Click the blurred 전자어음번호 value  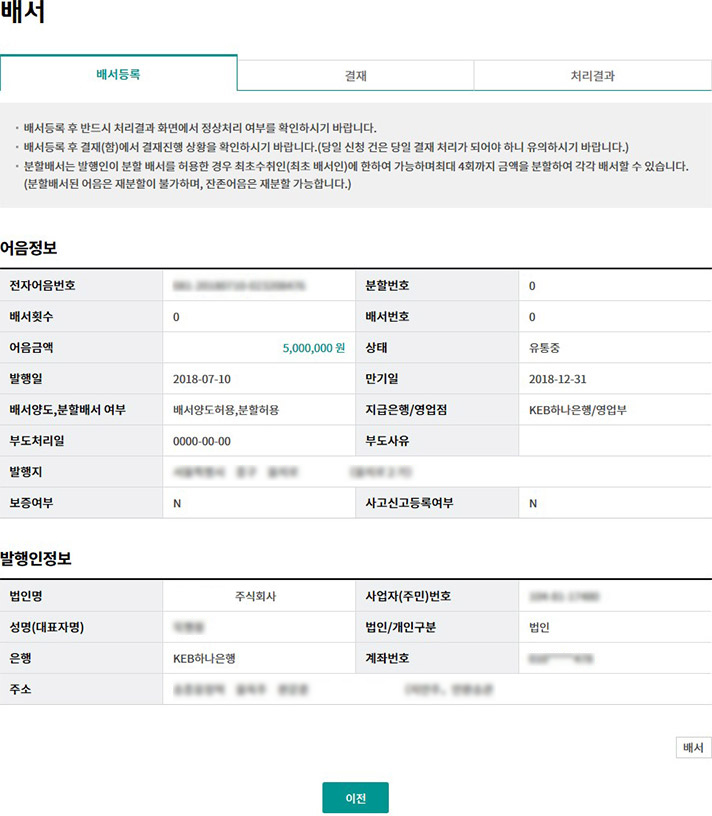coord(239,286)
